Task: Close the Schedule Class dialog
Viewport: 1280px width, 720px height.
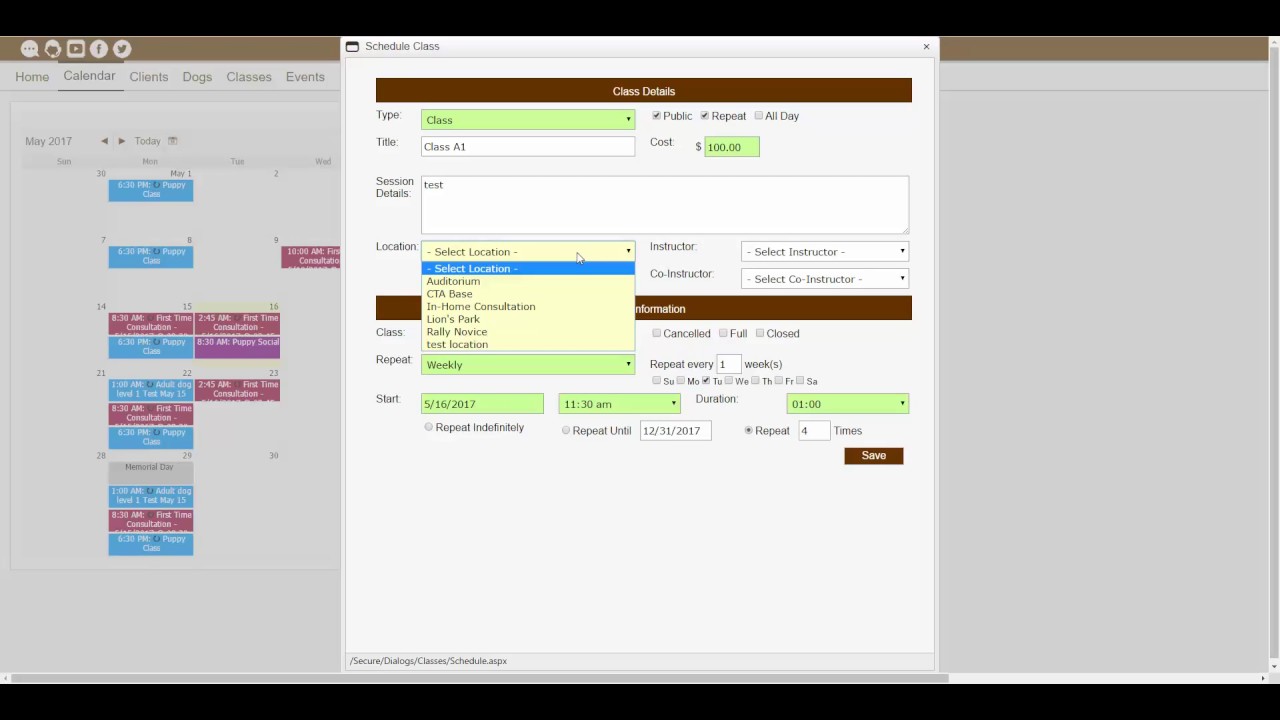Action: click(x=926, y=46)
